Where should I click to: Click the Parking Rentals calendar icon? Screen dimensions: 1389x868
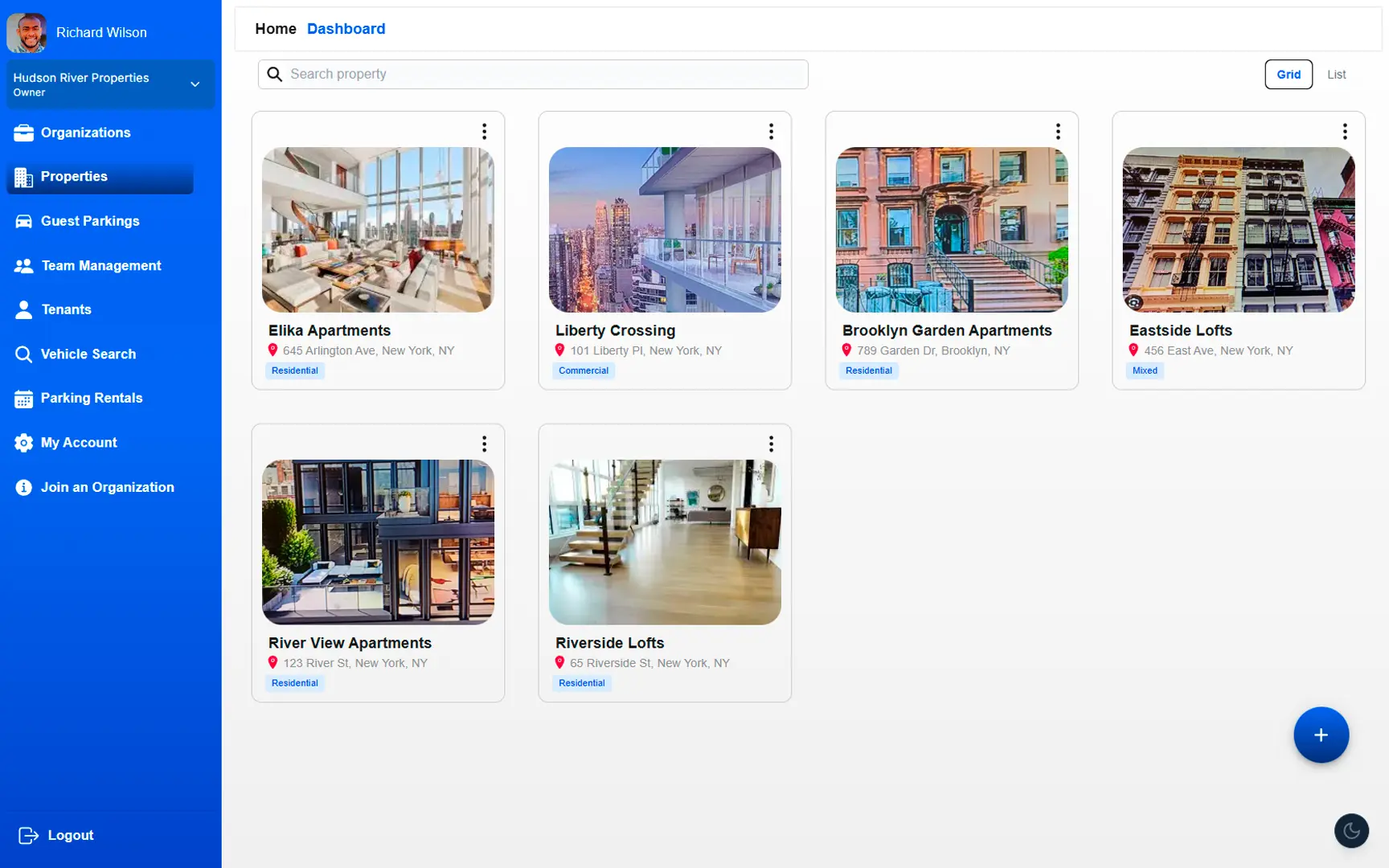(23, 398)
